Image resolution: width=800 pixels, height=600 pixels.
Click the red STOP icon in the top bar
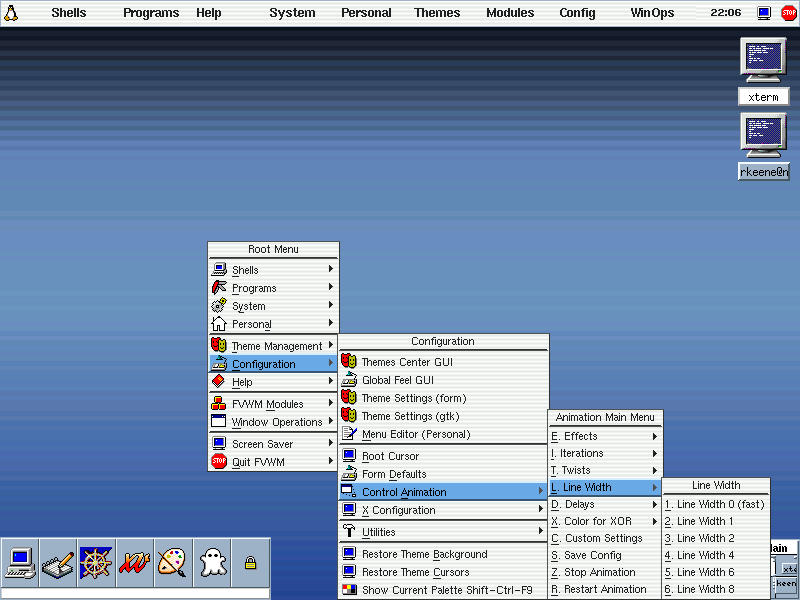point(788,13)
